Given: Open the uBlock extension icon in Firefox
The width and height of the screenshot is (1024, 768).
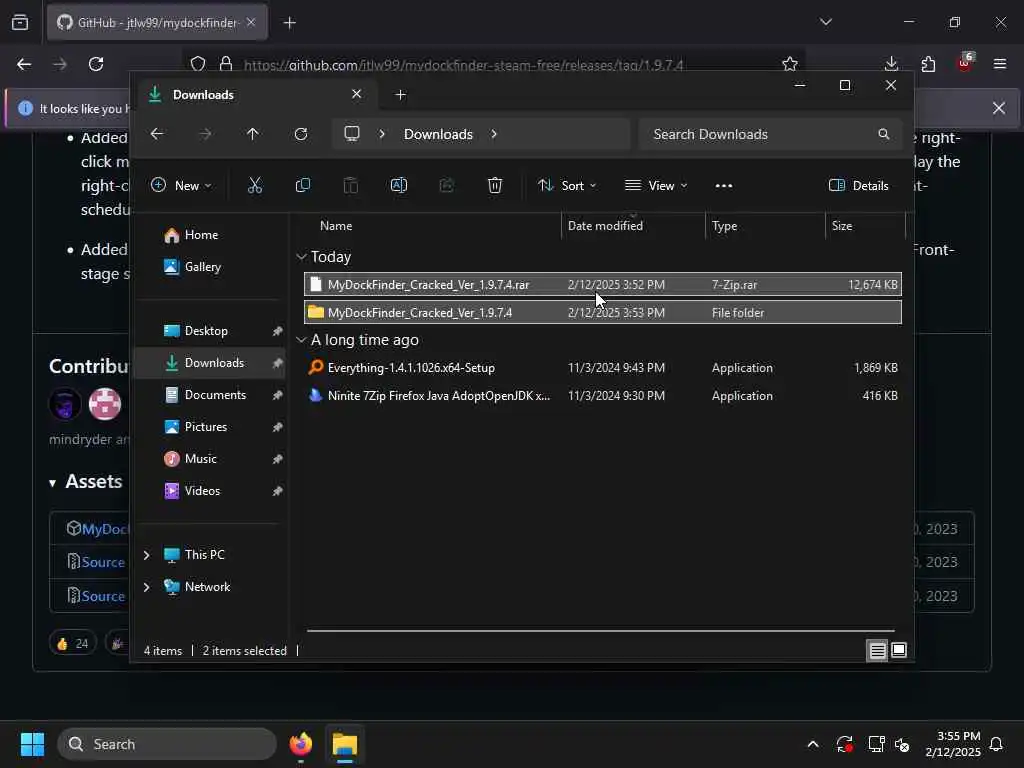Looking at the screenshot, I should [965, 63].
